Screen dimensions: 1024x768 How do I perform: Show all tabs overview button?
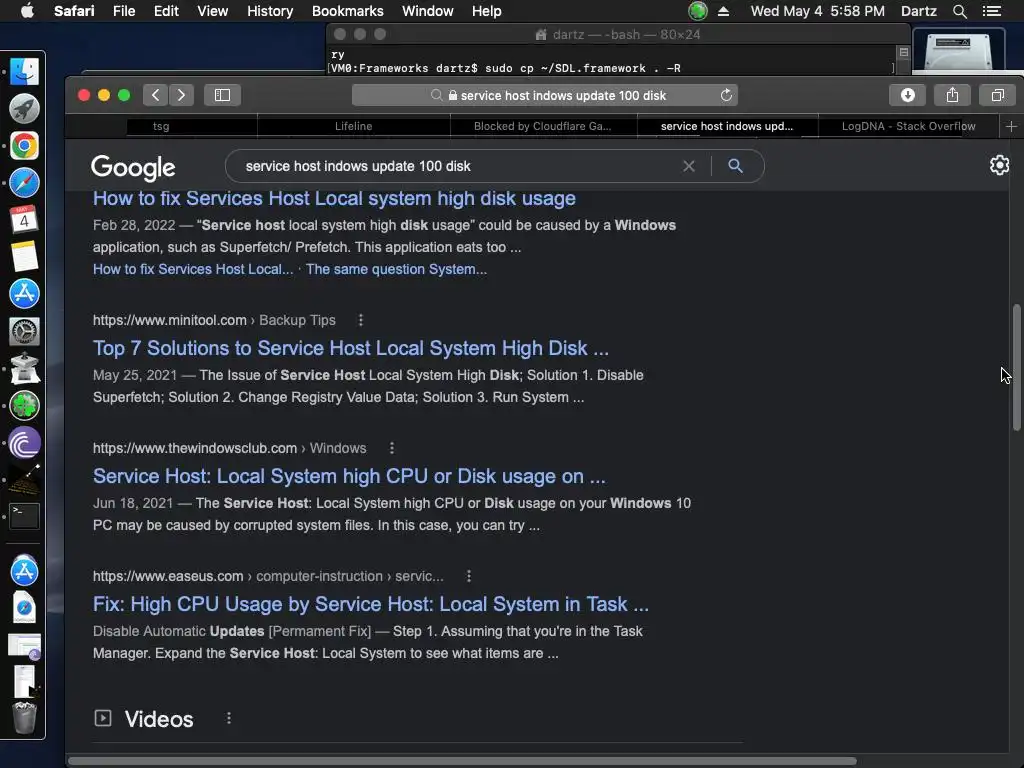click(997, 95)
